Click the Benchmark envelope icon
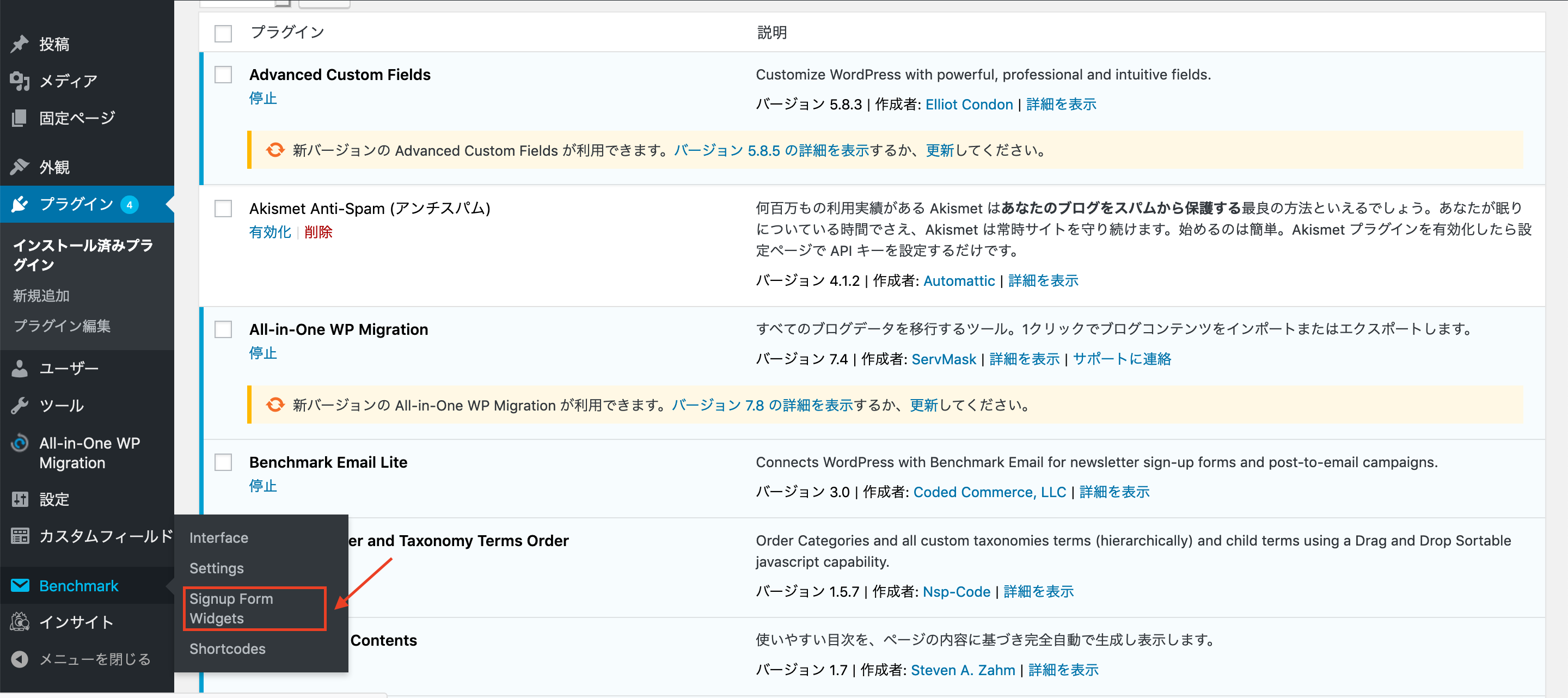The width and height of the screenshot is (1568, 698). pos(20,585)
